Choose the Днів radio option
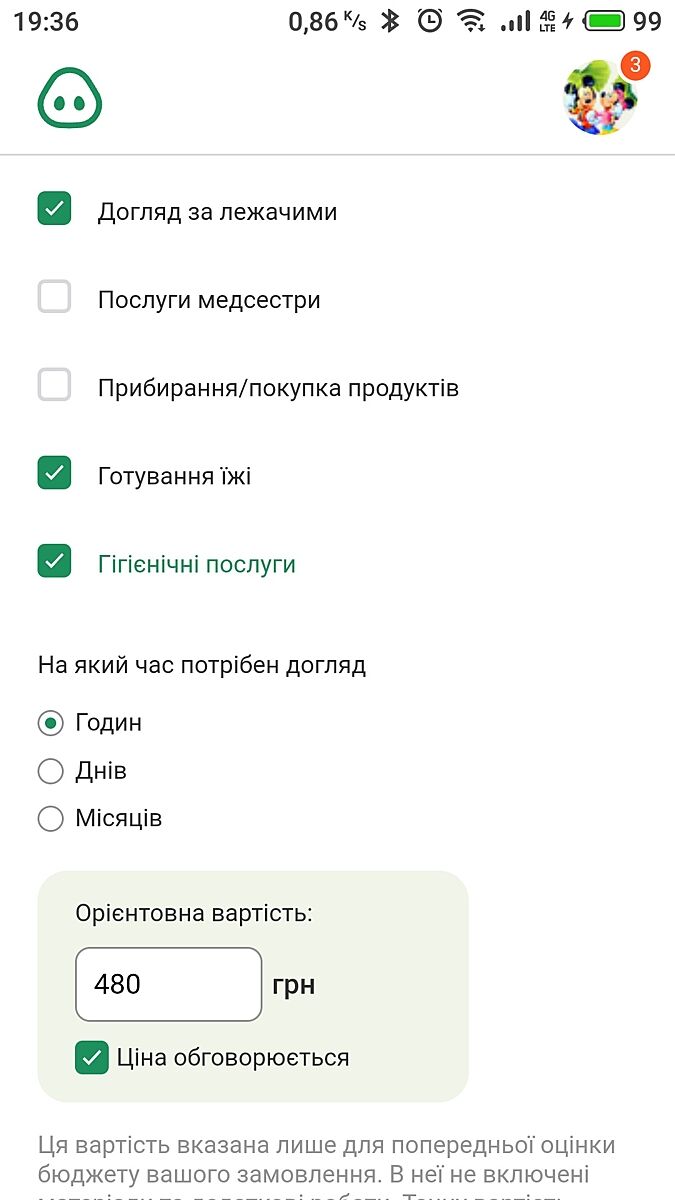 click(50, 771)
